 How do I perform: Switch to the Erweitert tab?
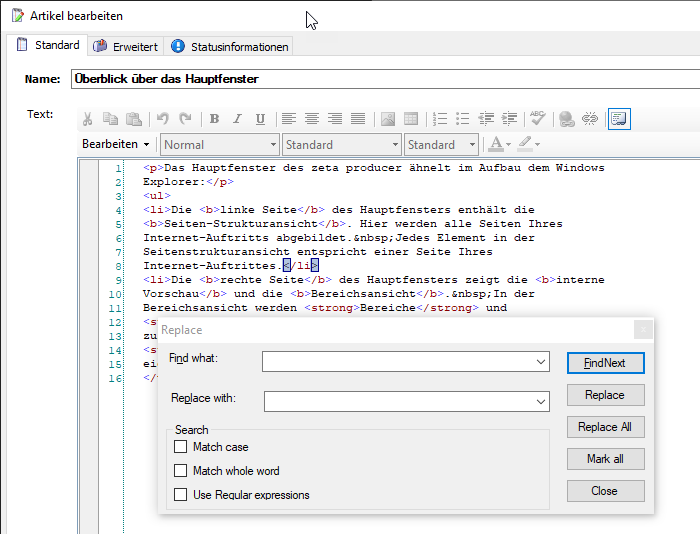tap(125, 46)
